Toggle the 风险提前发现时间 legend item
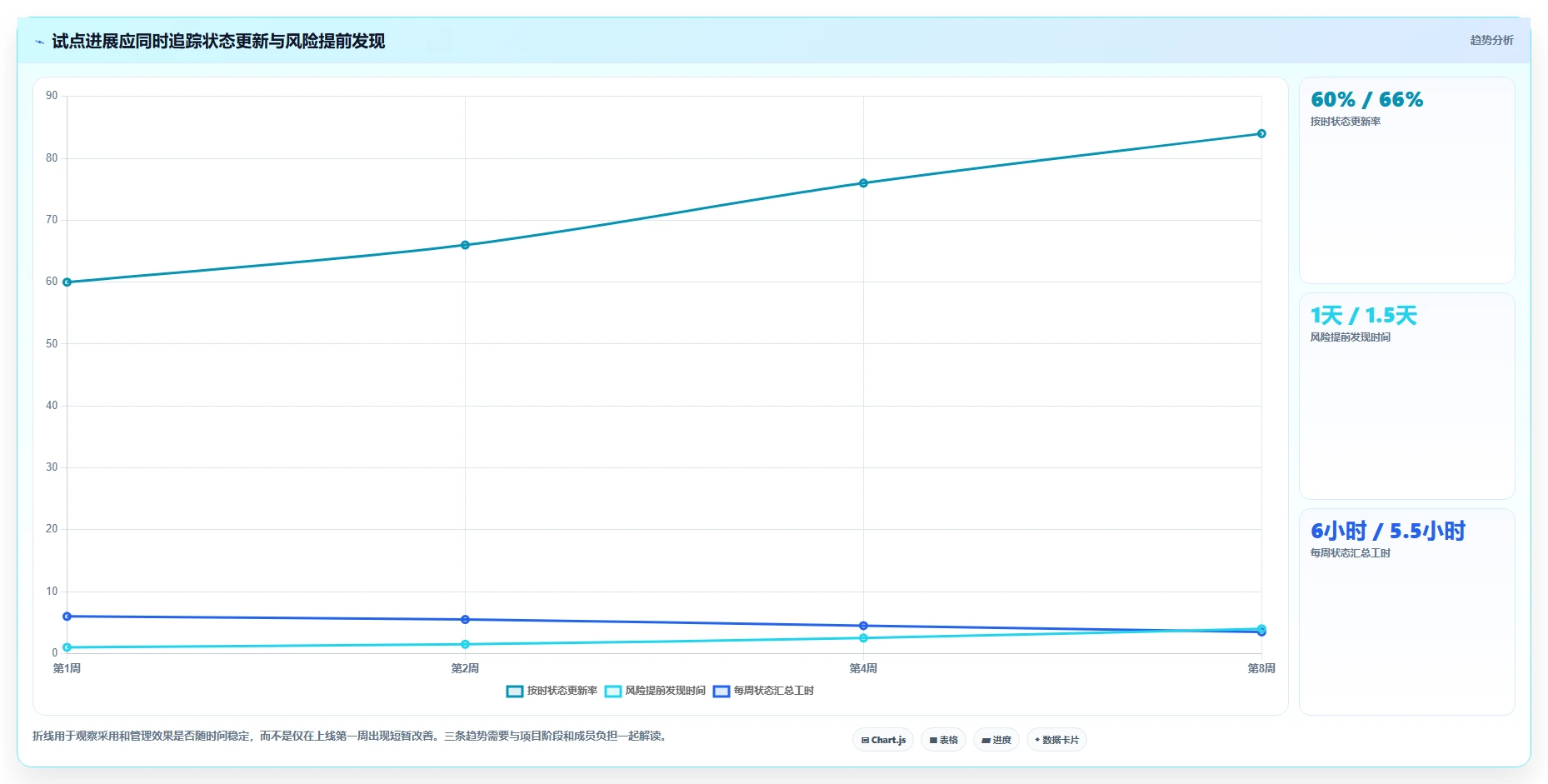Image resolution: width=1548 pixels, height=784 pixels. point(655,691)
